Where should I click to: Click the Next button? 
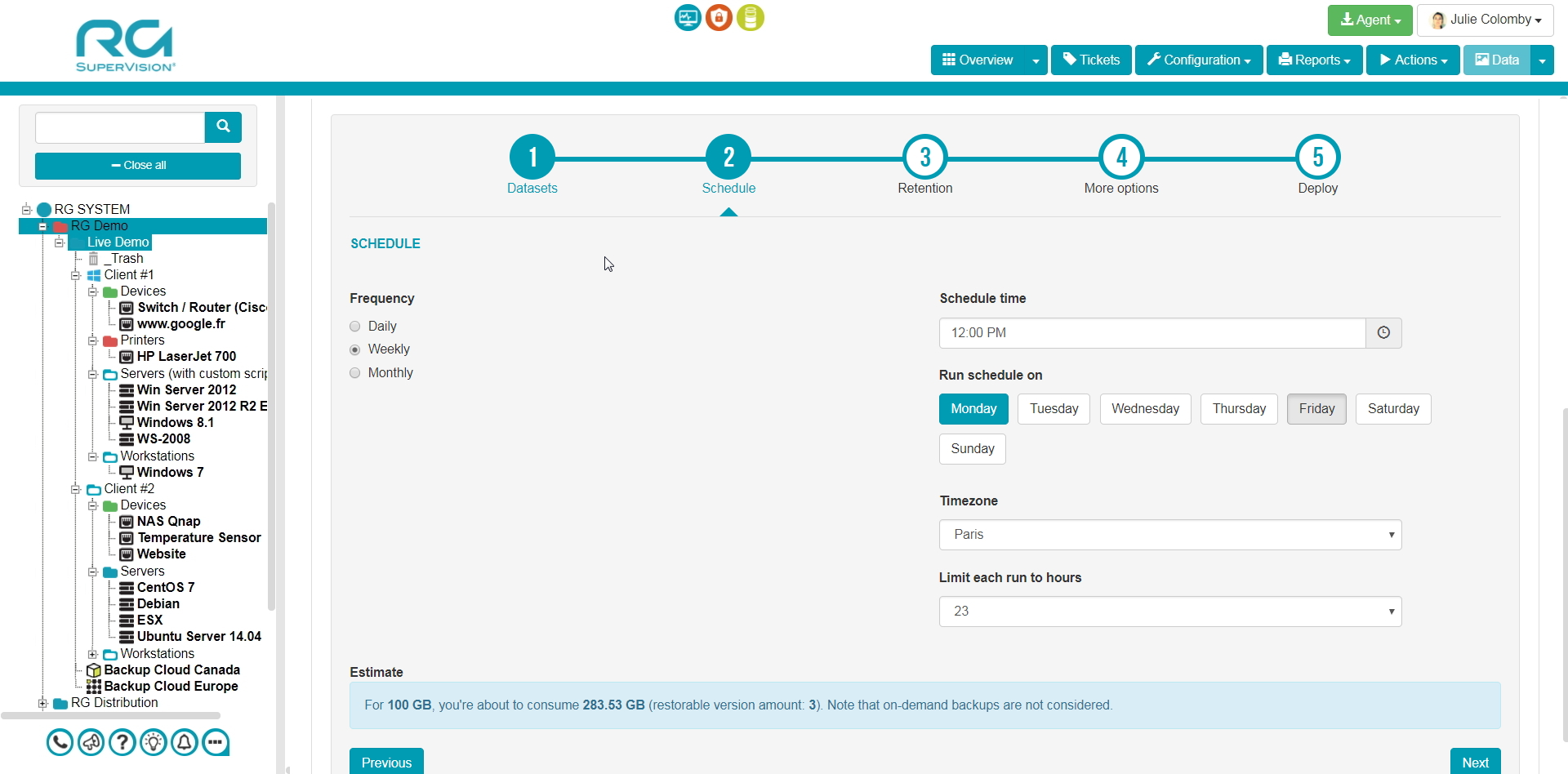coord(1476,762)
